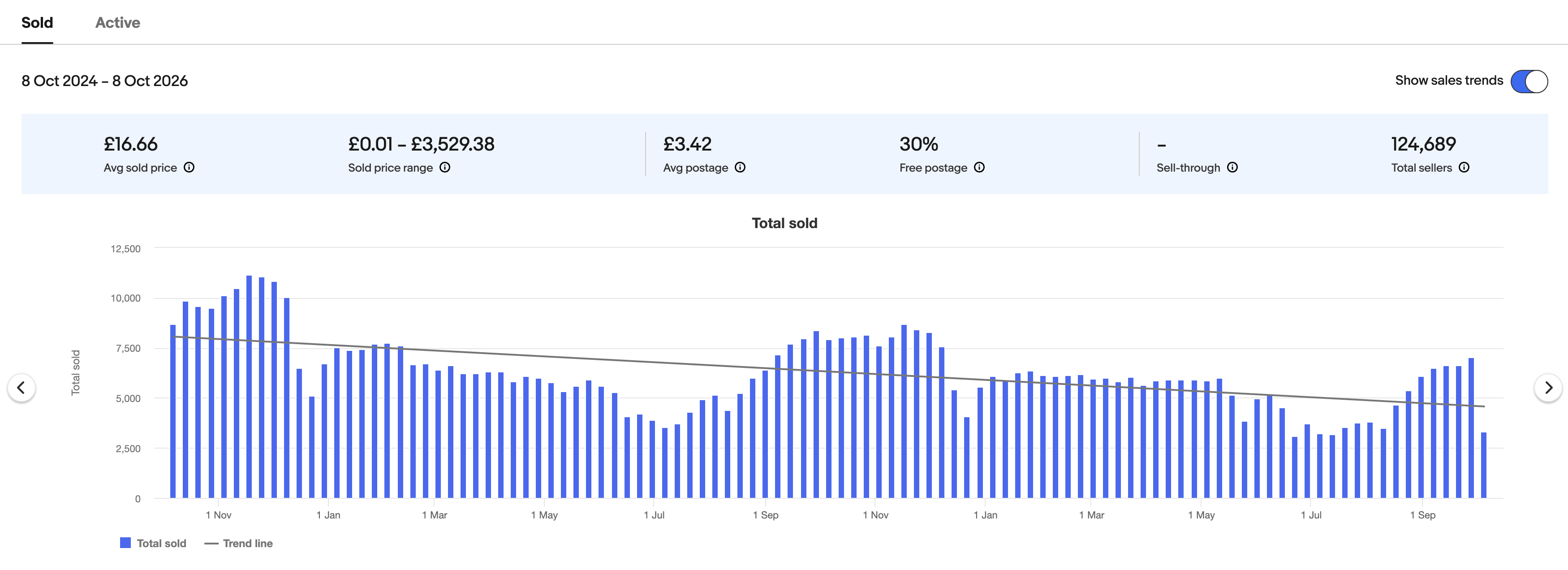Switch to the Active tab

tap(117, 22)
